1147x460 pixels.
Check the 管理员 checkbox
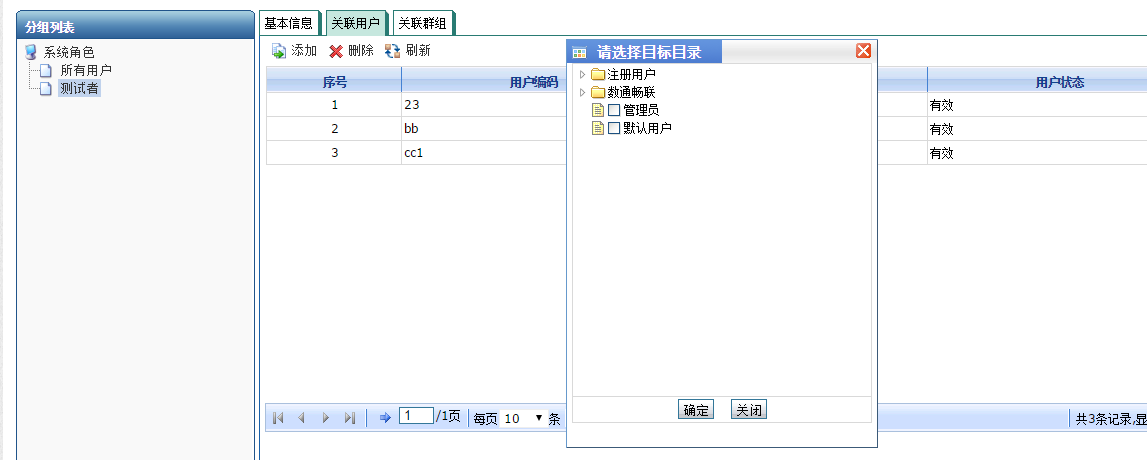pyautogui.click(x=614, y=110)
